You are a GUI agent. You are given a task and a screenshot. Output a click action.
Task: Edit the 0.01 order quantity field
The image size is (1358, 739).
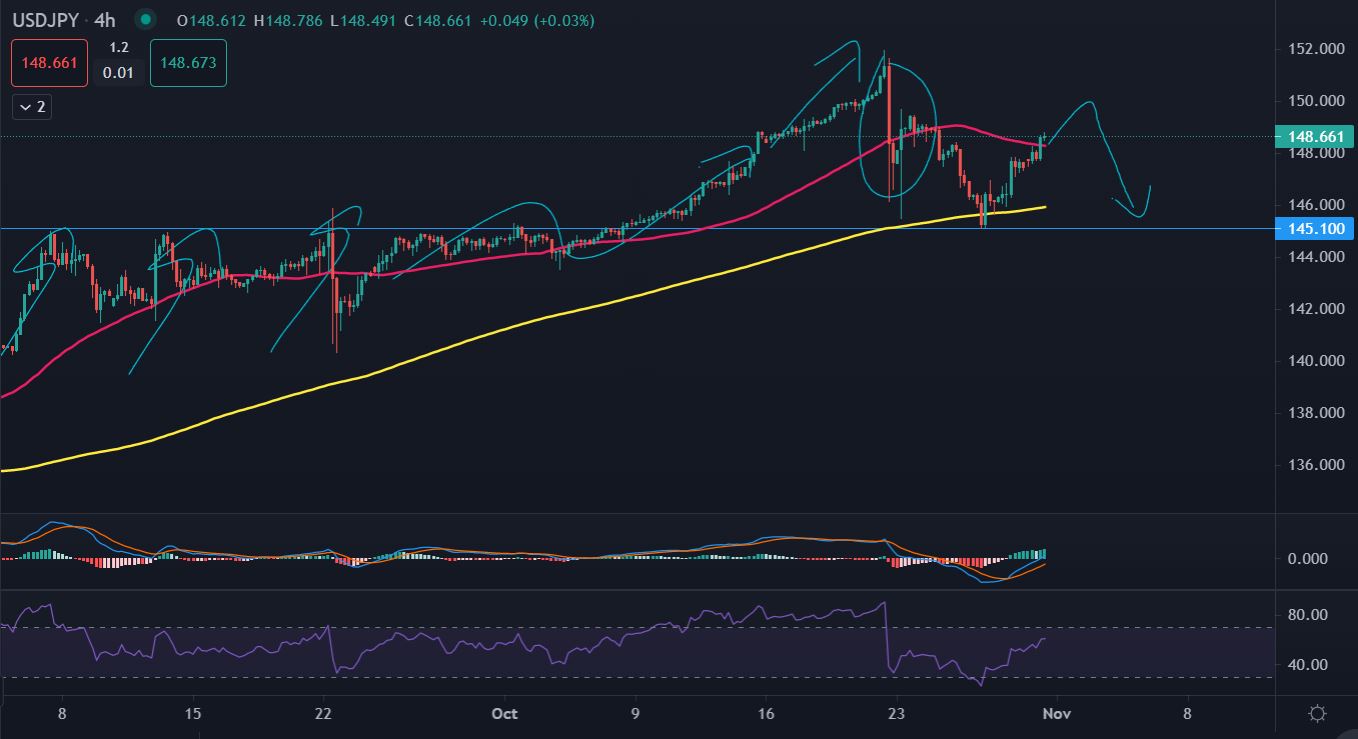[x=118, y=73]
